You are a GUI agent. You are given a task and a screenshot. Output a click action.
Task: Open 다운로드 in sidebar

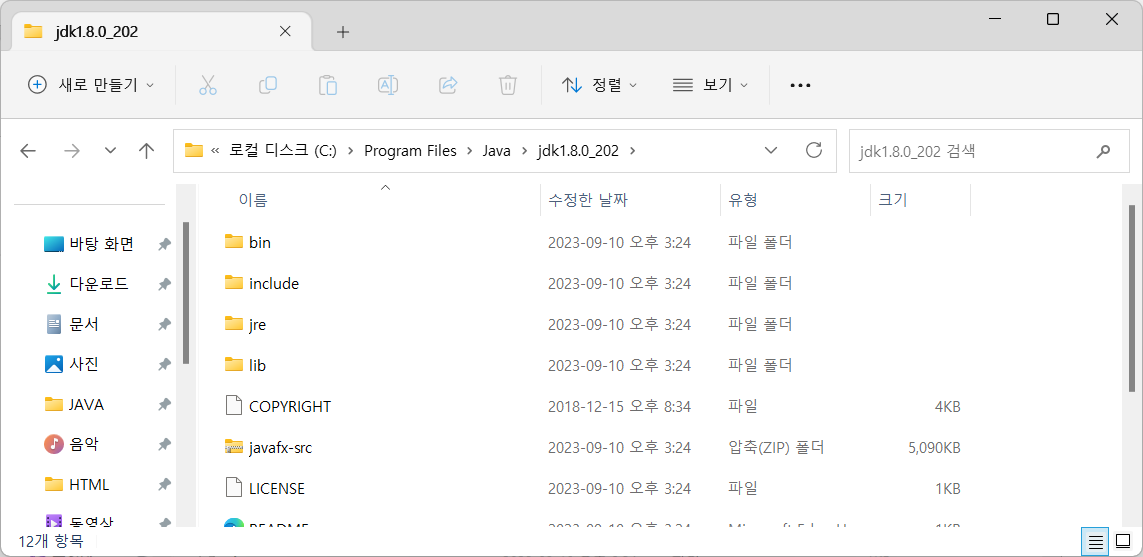pos(99,284)
